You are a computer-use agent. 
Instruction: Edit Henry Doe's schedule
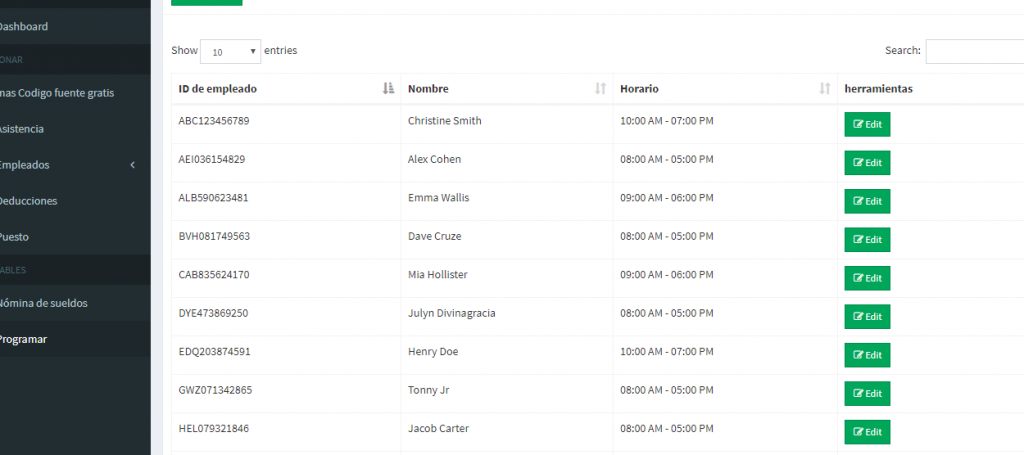[x=867, y=355]
